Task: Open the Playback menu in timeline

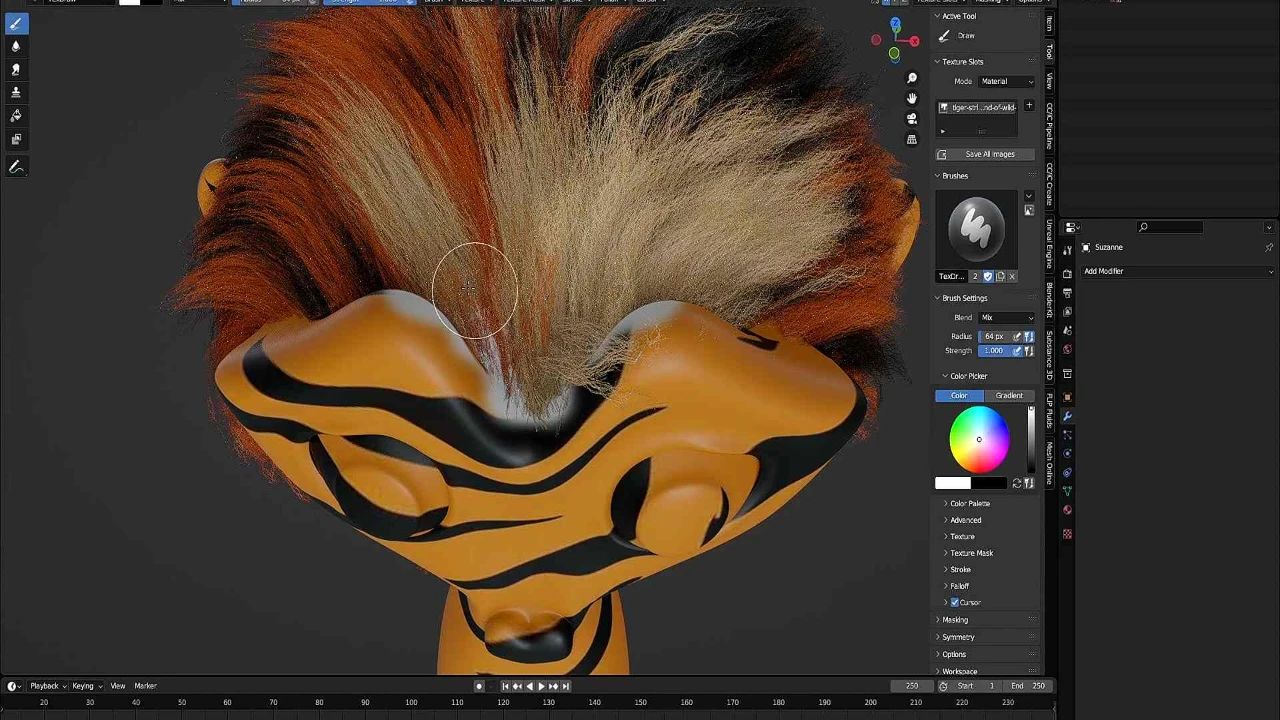Action: 44,686
